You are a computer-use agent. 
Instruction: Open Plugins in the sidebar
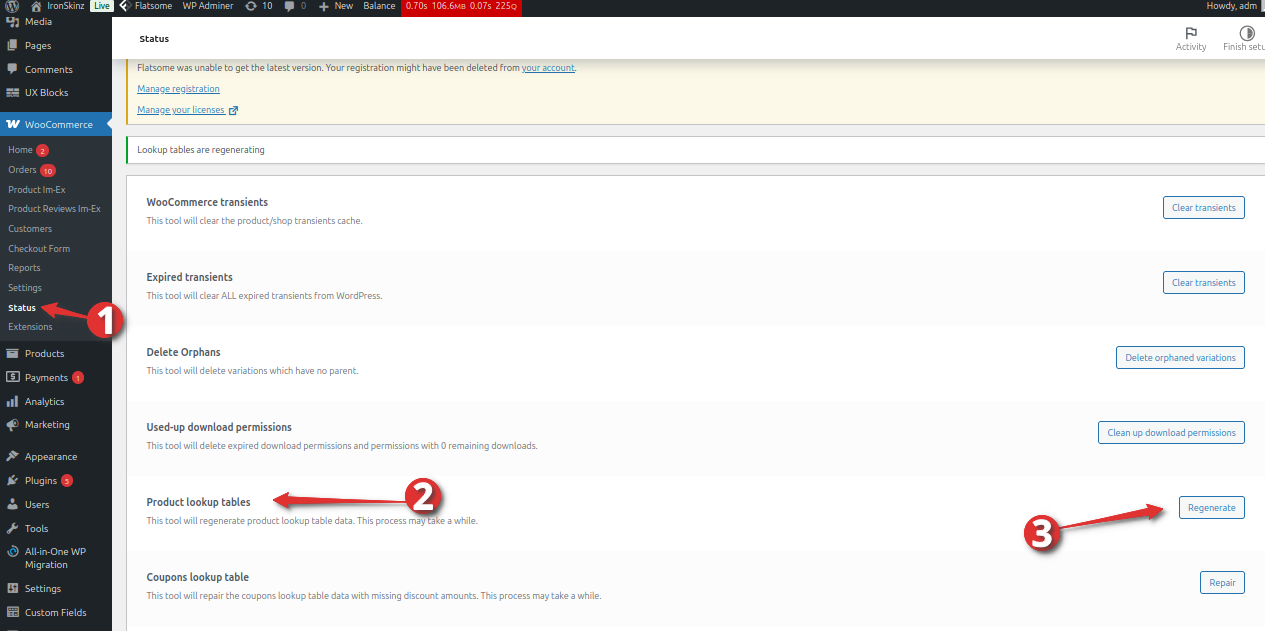[41, 481]
